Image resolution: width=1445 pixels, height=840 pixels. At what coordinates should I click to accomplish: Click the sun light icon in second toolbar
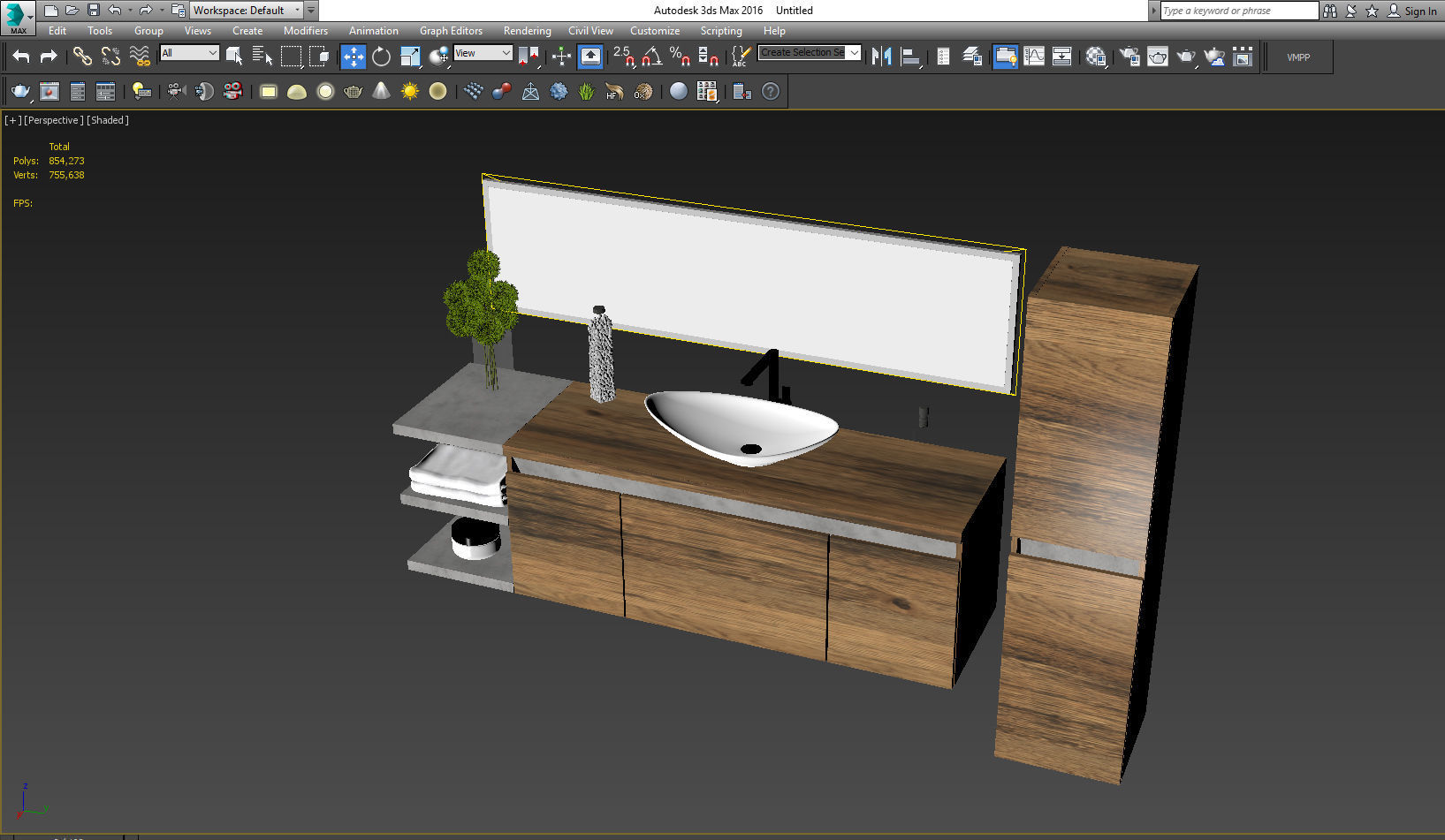(x=409, y=91)
